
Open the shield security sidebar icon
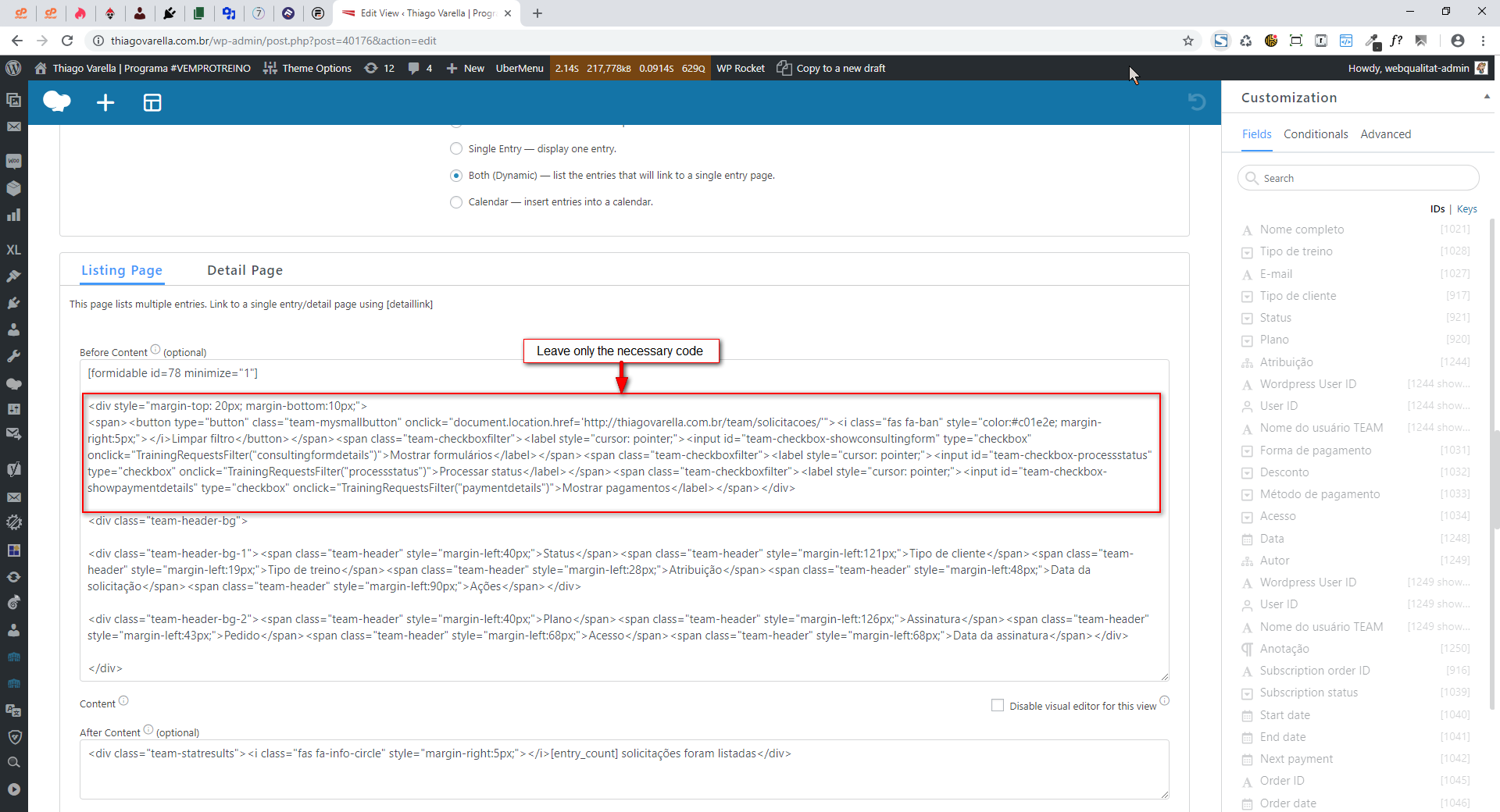pos(13,737)
